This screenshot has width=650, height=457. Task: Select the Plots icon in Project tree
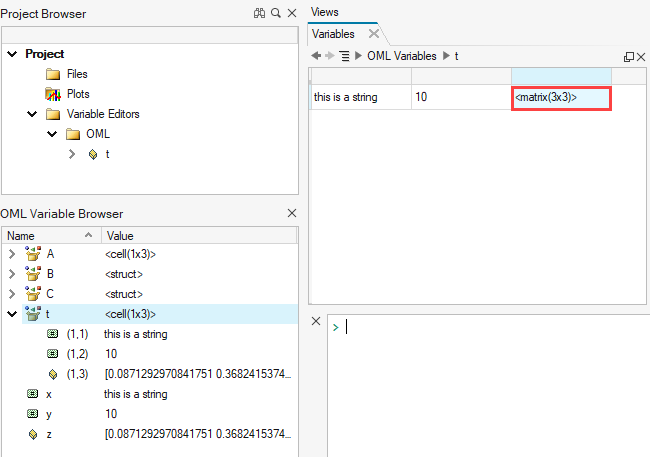(53, 94)
